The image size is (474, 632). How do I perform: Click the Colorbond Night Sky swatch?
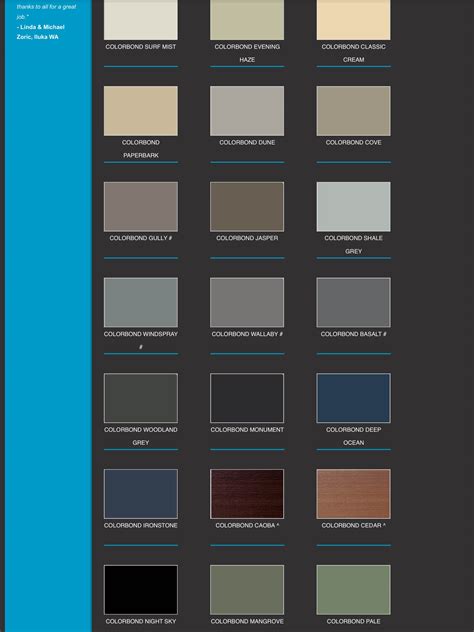pos(141,590)
